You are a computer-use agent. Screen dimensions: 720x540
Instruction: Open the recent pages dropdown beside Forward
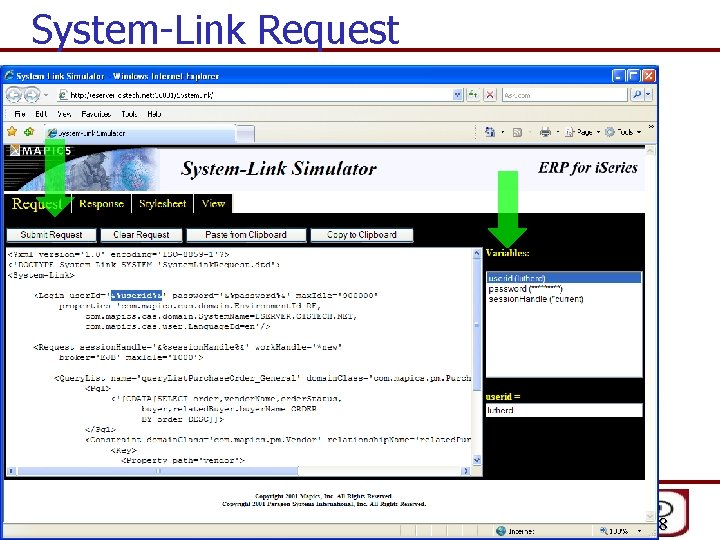coord(46,95)
